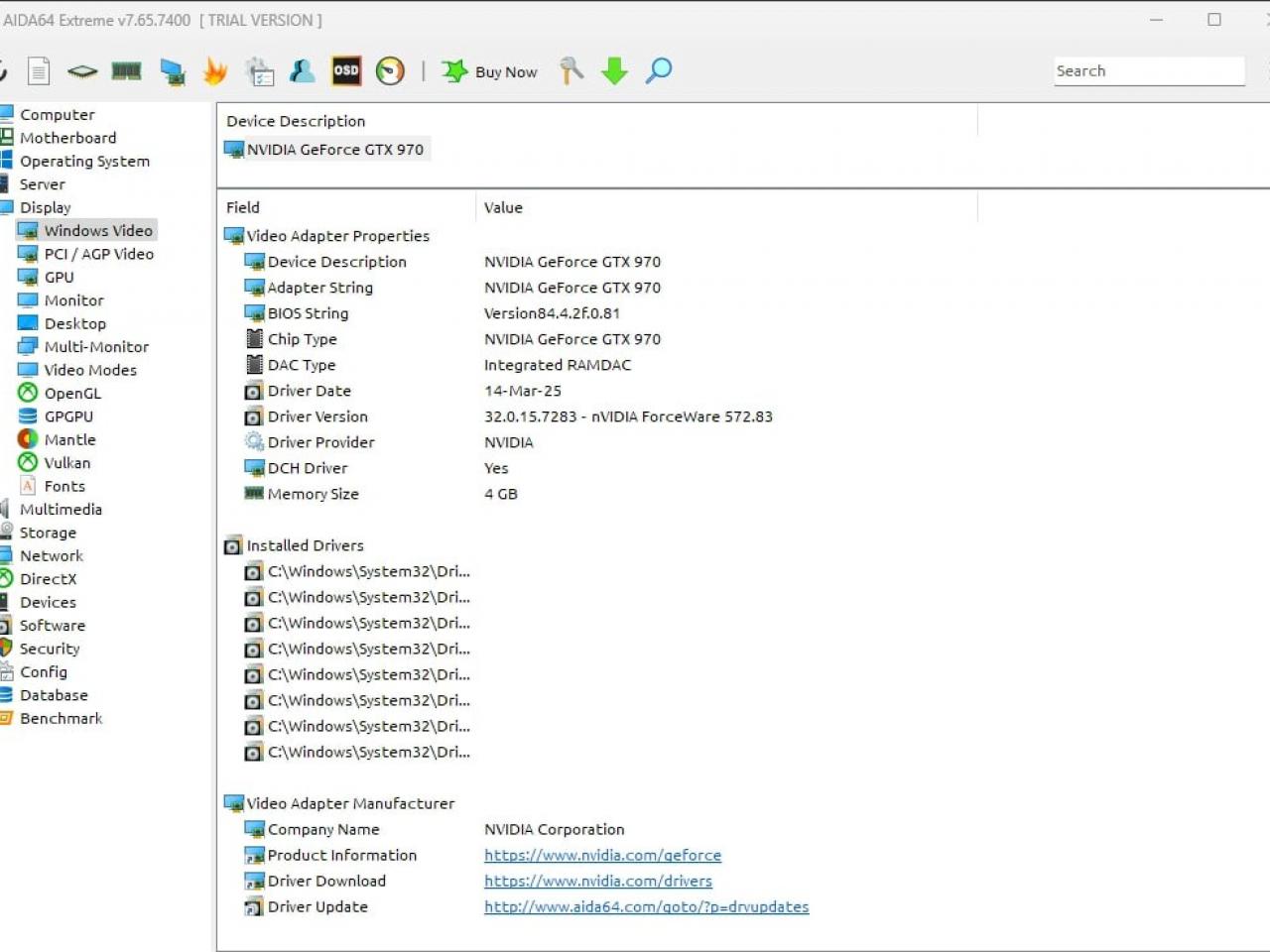The image size is (1270, 952).
Task: Click the Chip Type chip icon
Action: [x=254, y=339]
